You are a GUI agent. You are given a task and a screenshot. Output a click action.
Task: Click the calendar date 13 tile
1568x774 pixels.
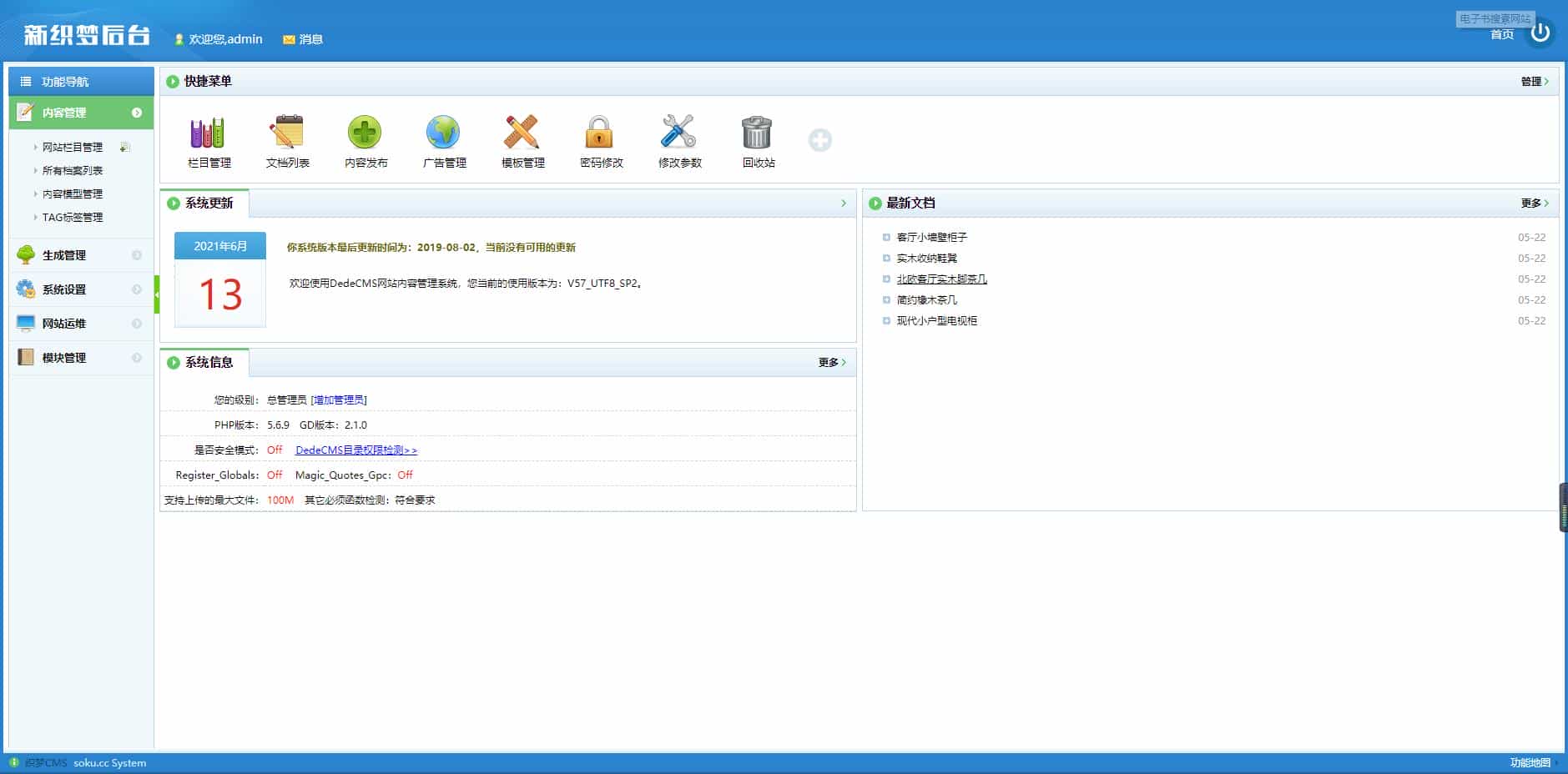[x=220, y=294]
